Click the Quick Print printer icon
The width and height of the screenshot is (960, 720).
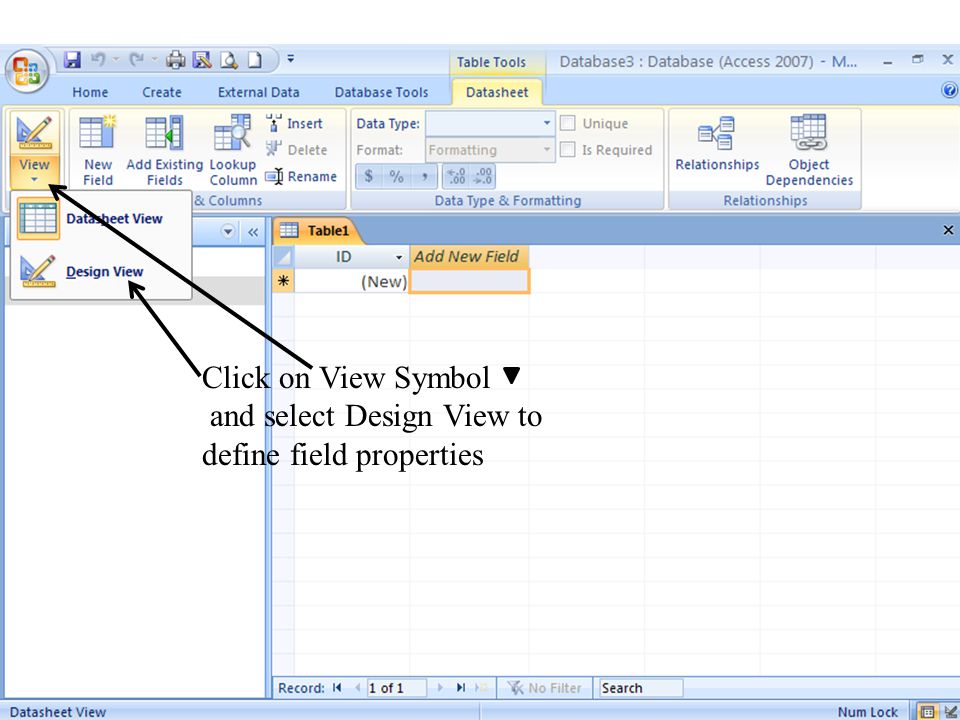[176, 59]
